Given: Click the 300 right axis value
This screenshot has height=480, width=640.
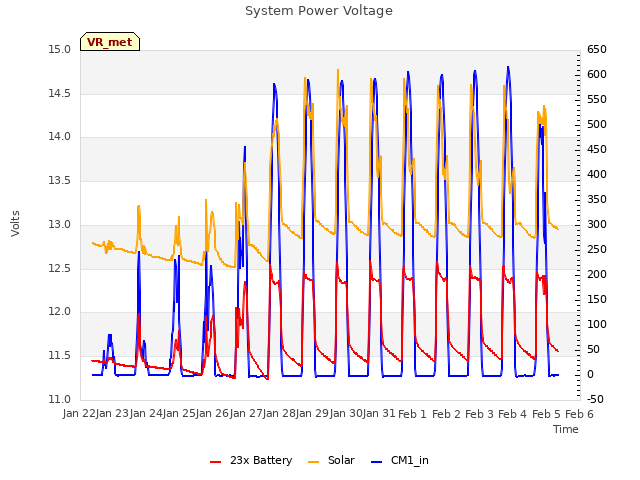Looking at the screenshot, I should click(x=597, y=224).
